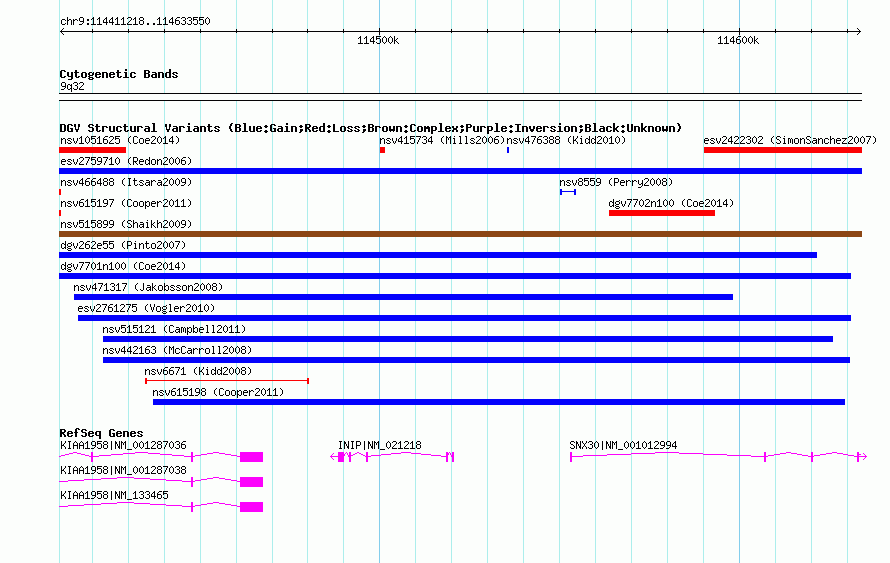Open KIAA1958|NM_001287038 gene label

point(123,470)
